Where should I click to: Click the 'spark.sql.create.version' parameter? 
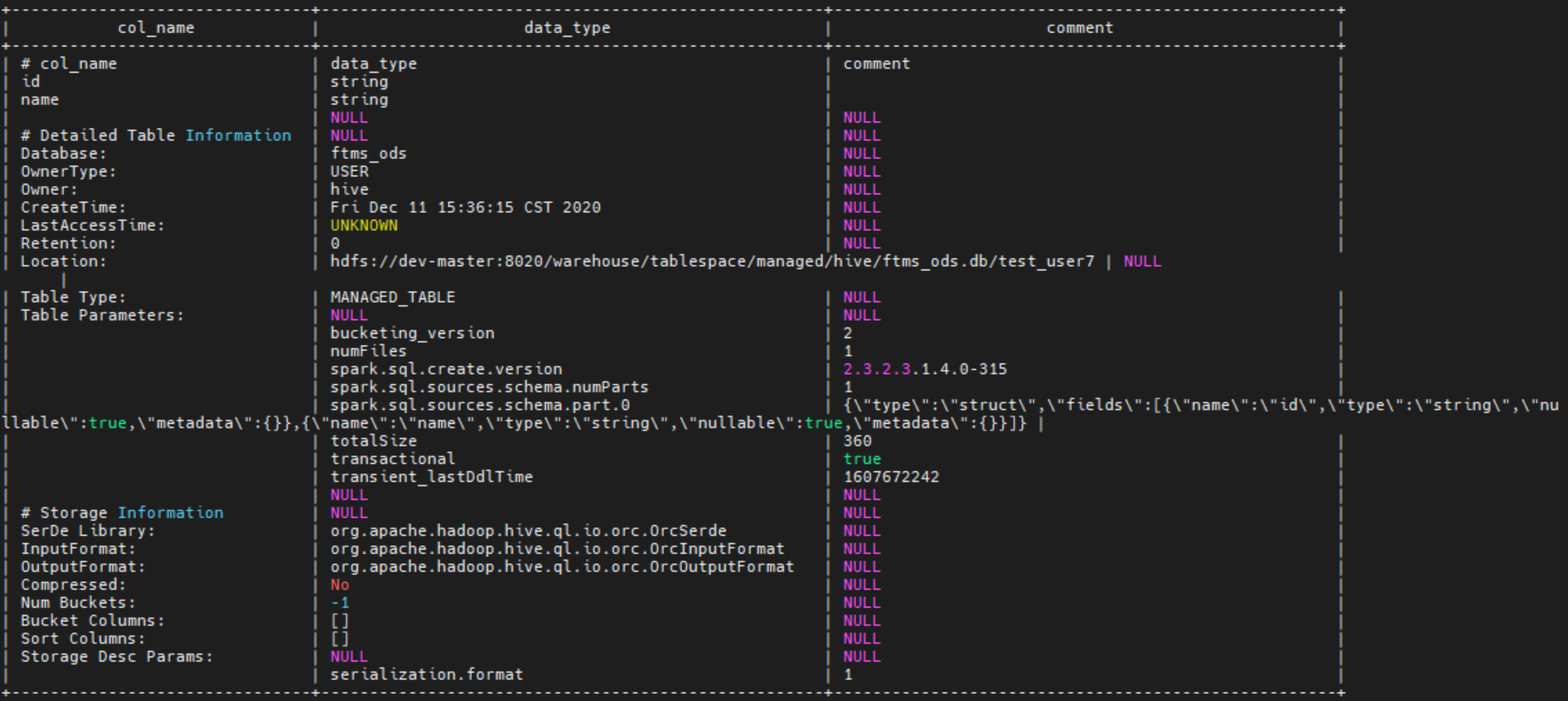coord(446,369)
